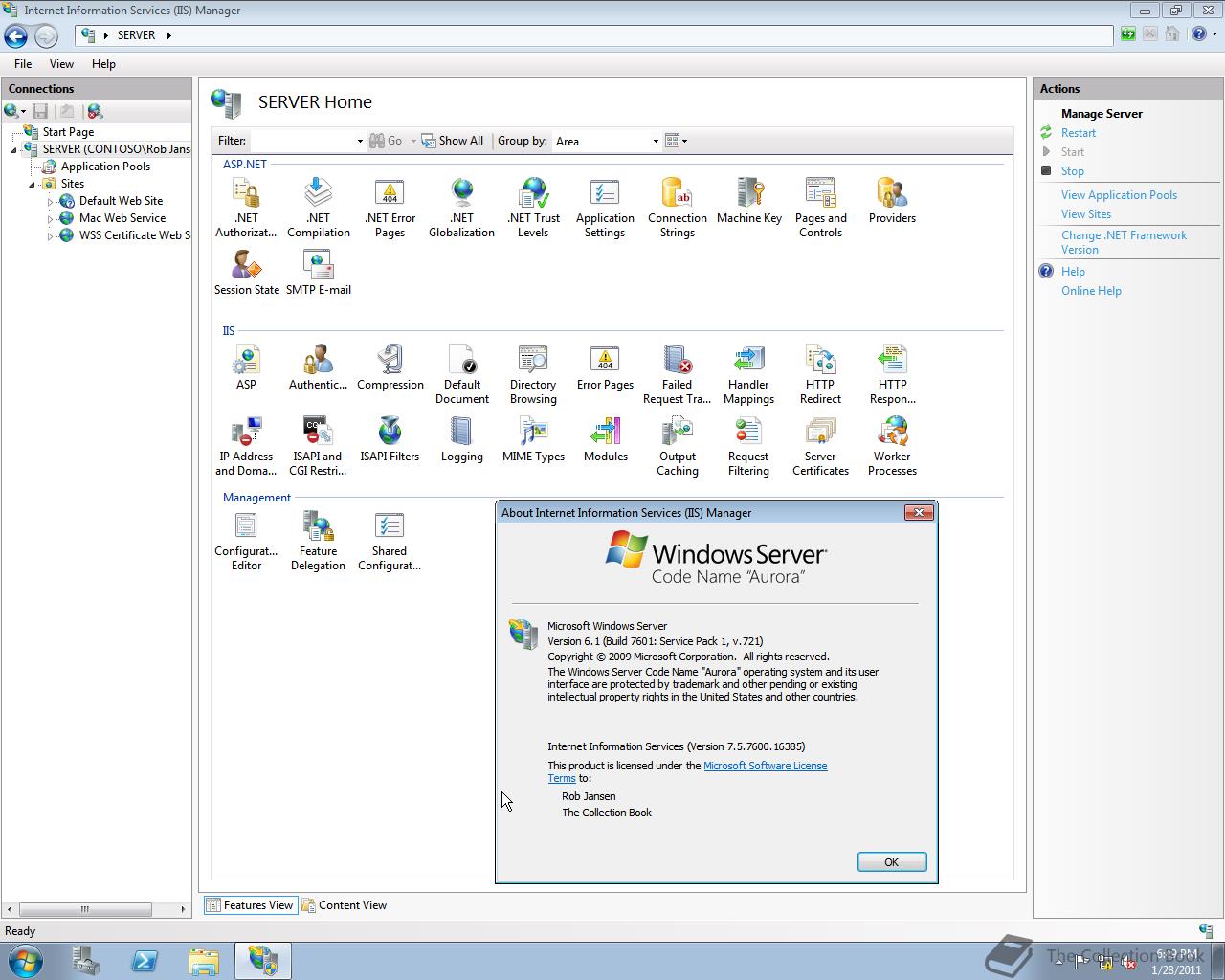Click Show All in the filter bar
The width and height of the screenshot is (1225, 980).
[x=453, y=141]
